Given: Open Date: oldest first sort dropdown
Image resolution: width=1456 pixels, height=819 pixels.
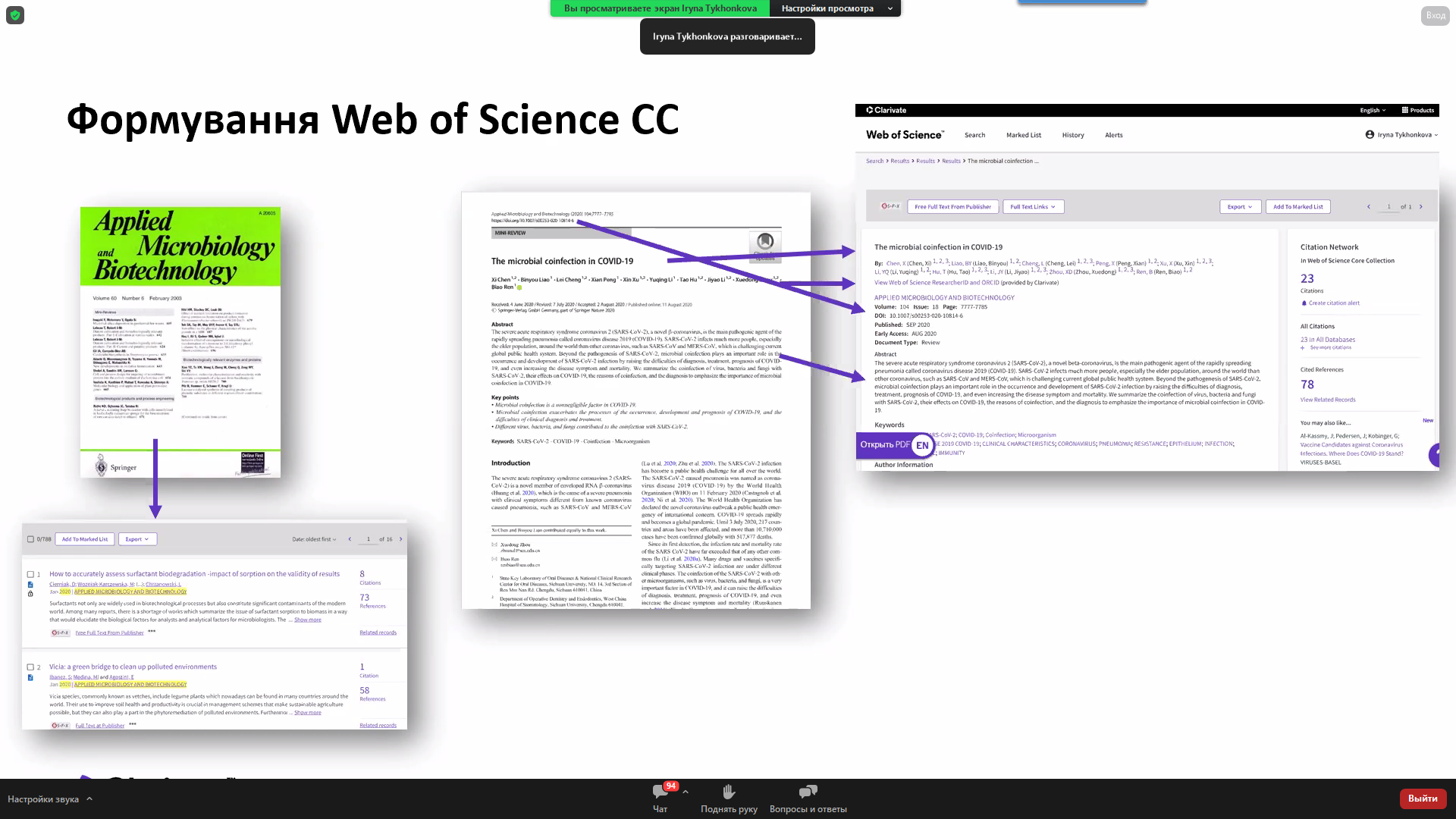Looking at the screenshot, I should click(x=314, y=539).
